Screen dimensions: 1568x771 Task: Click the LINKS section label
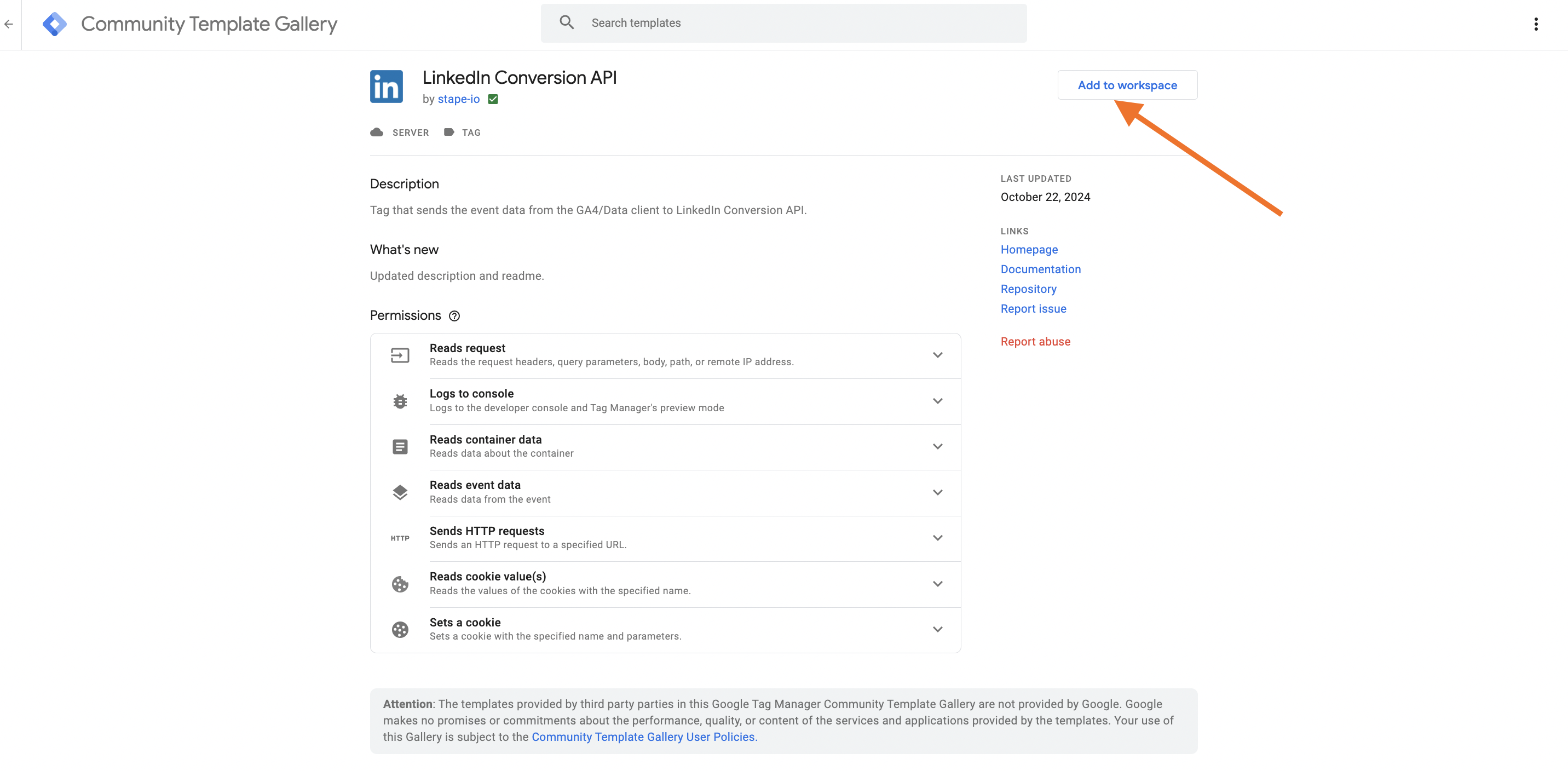(x=1014, y=232)
